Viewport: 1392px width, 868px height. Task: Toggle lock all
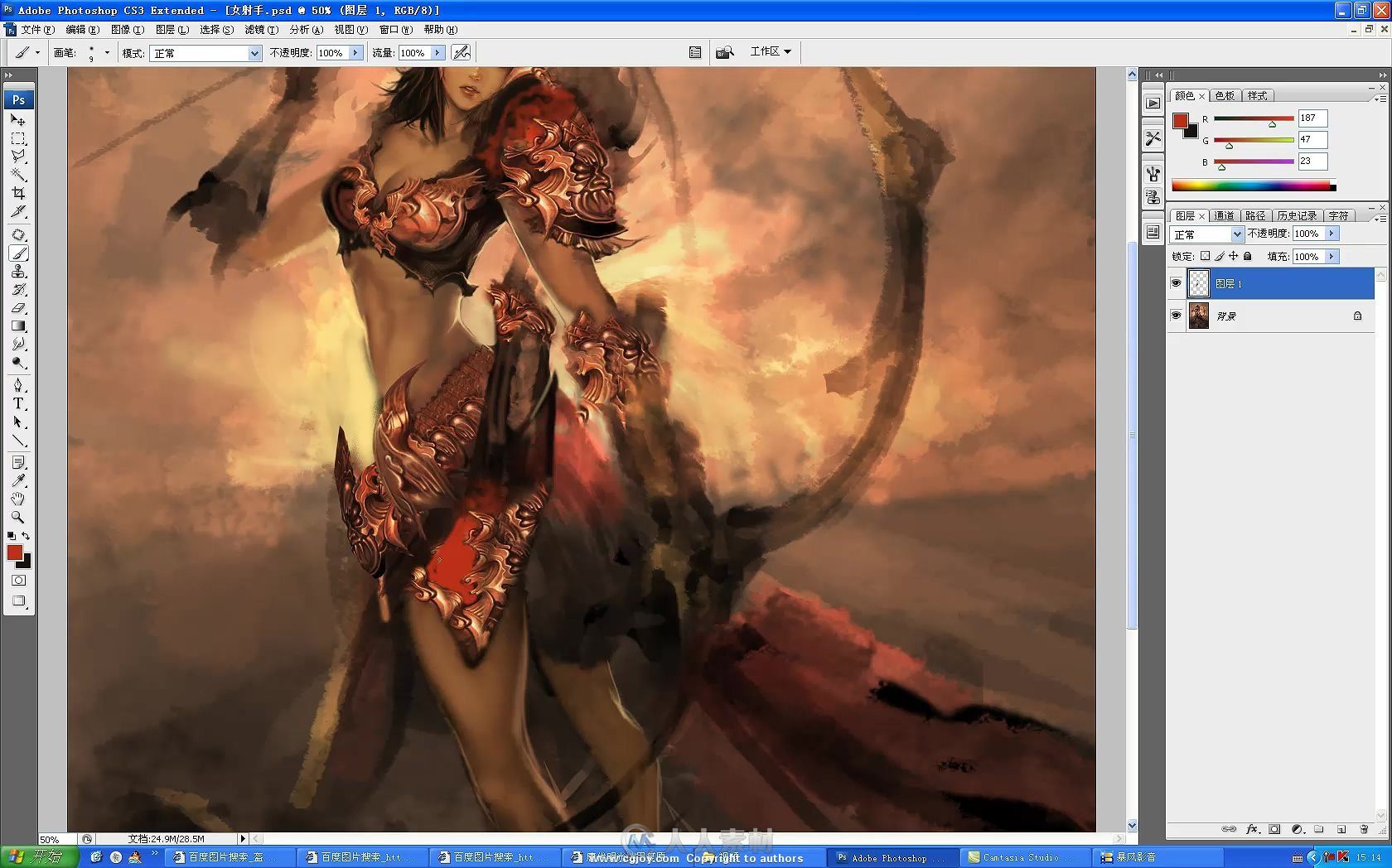[1248, 256]
